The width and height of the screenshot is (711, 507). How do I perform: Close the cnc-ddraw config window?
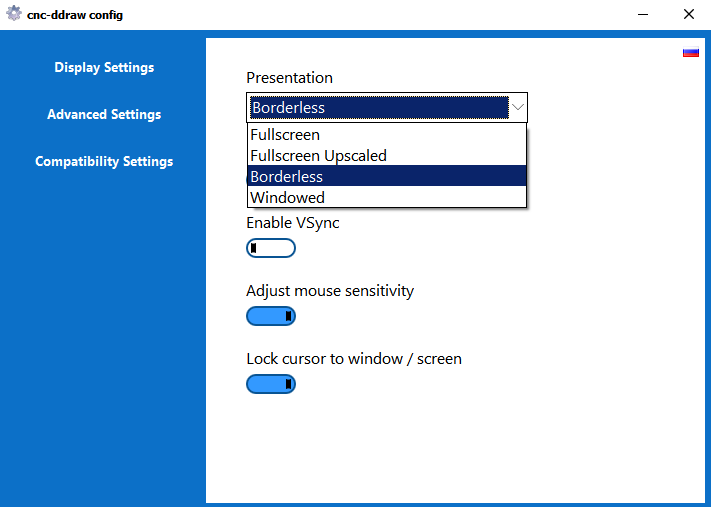pos(688,15)
